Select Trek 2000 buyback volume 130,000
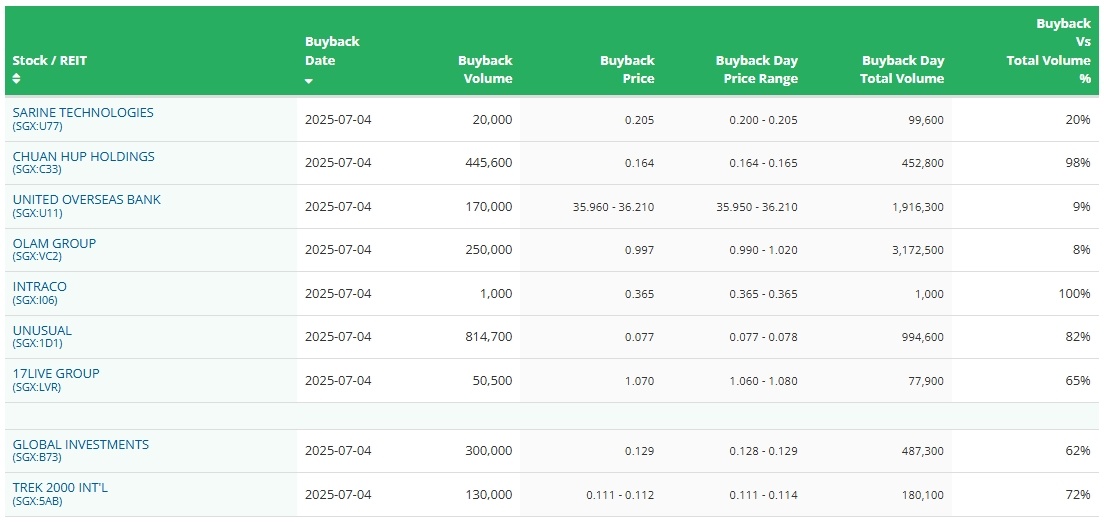The image size is (1104, 522). click(489, 495)
